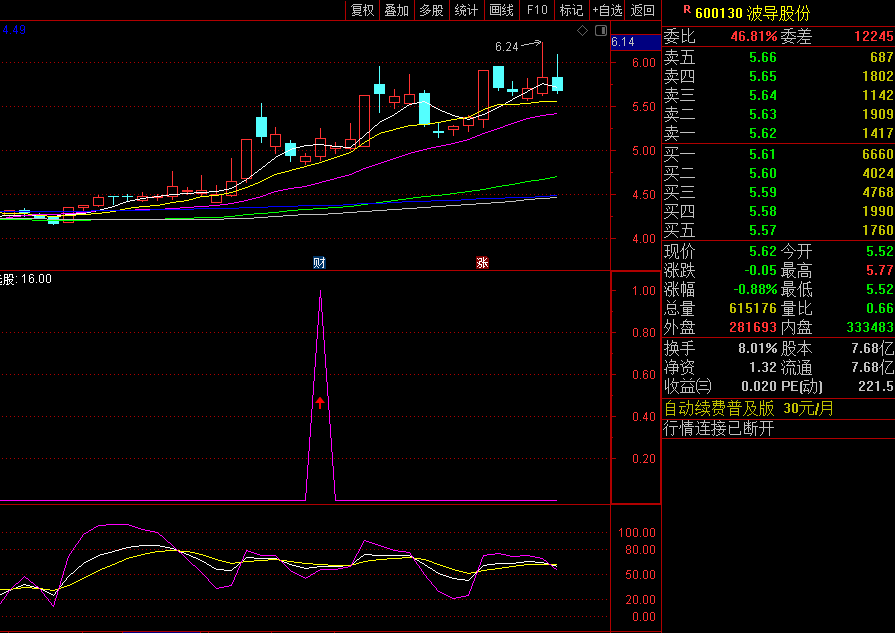
Task: Select the 卖一 5.62 order row
Action: (778, 133)
